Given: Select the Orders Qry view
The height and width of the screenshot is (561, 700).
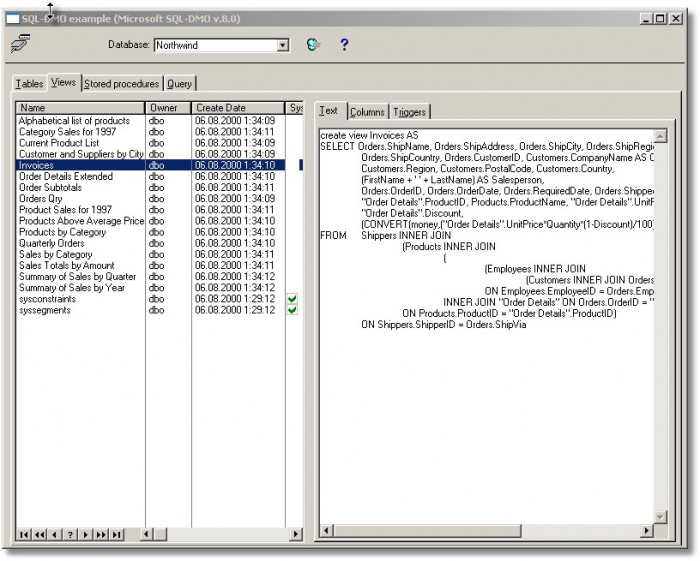Looking at the screenshot, I should [41, 199].
